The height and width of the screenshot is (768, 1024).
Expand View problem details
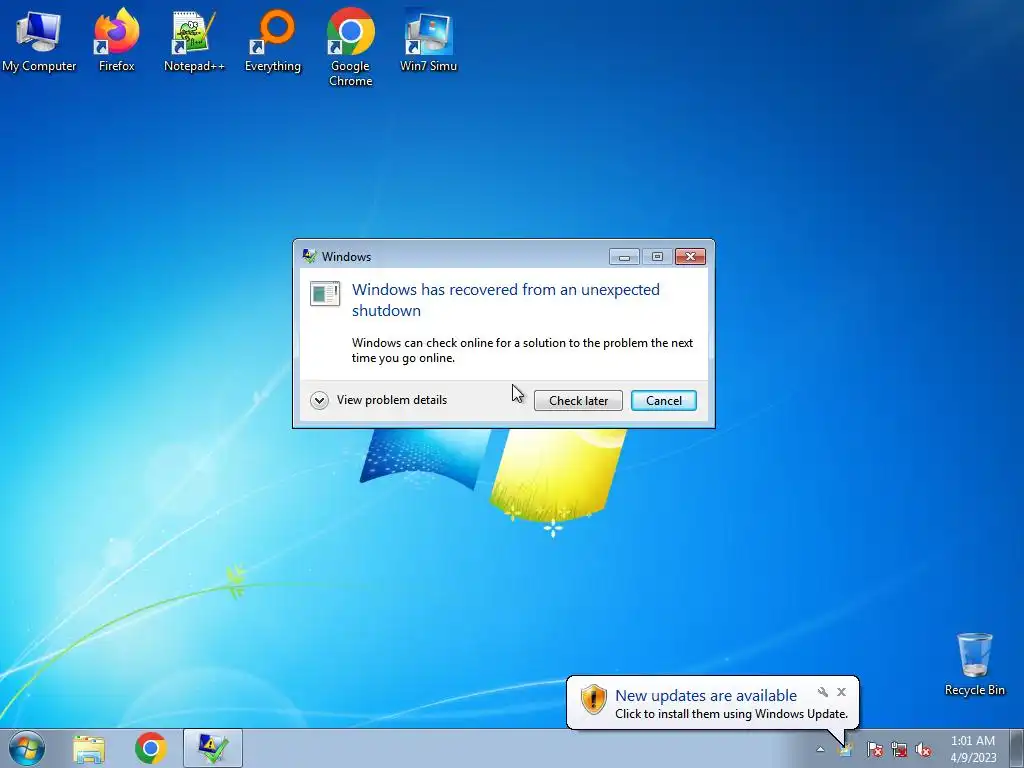(379, 400)
